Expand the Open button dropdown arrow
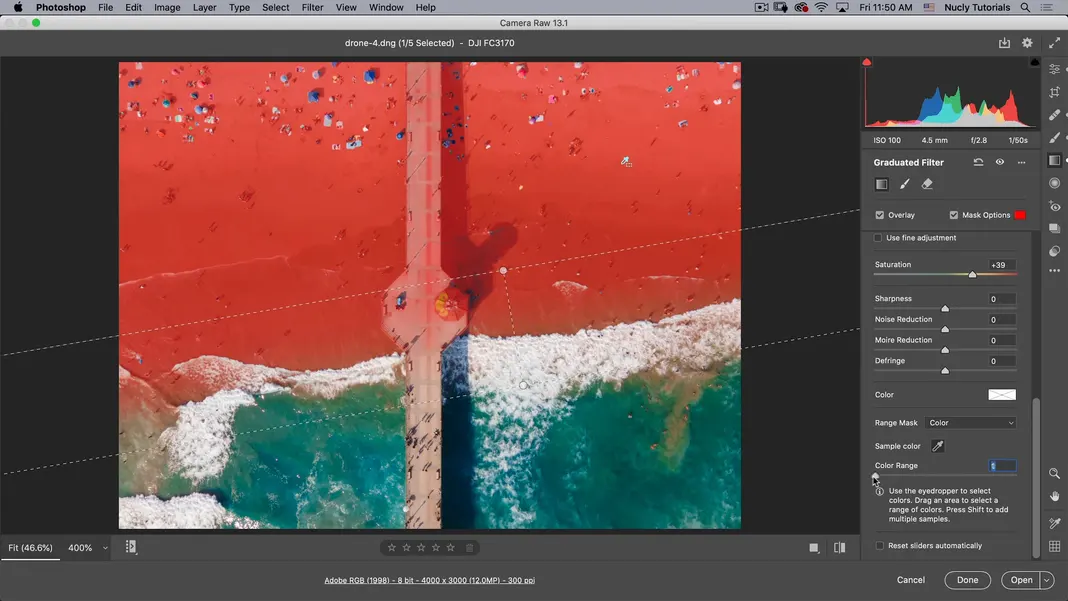Image resolution: width=1068 pixels, height=601 pixels. (1047, 581)
